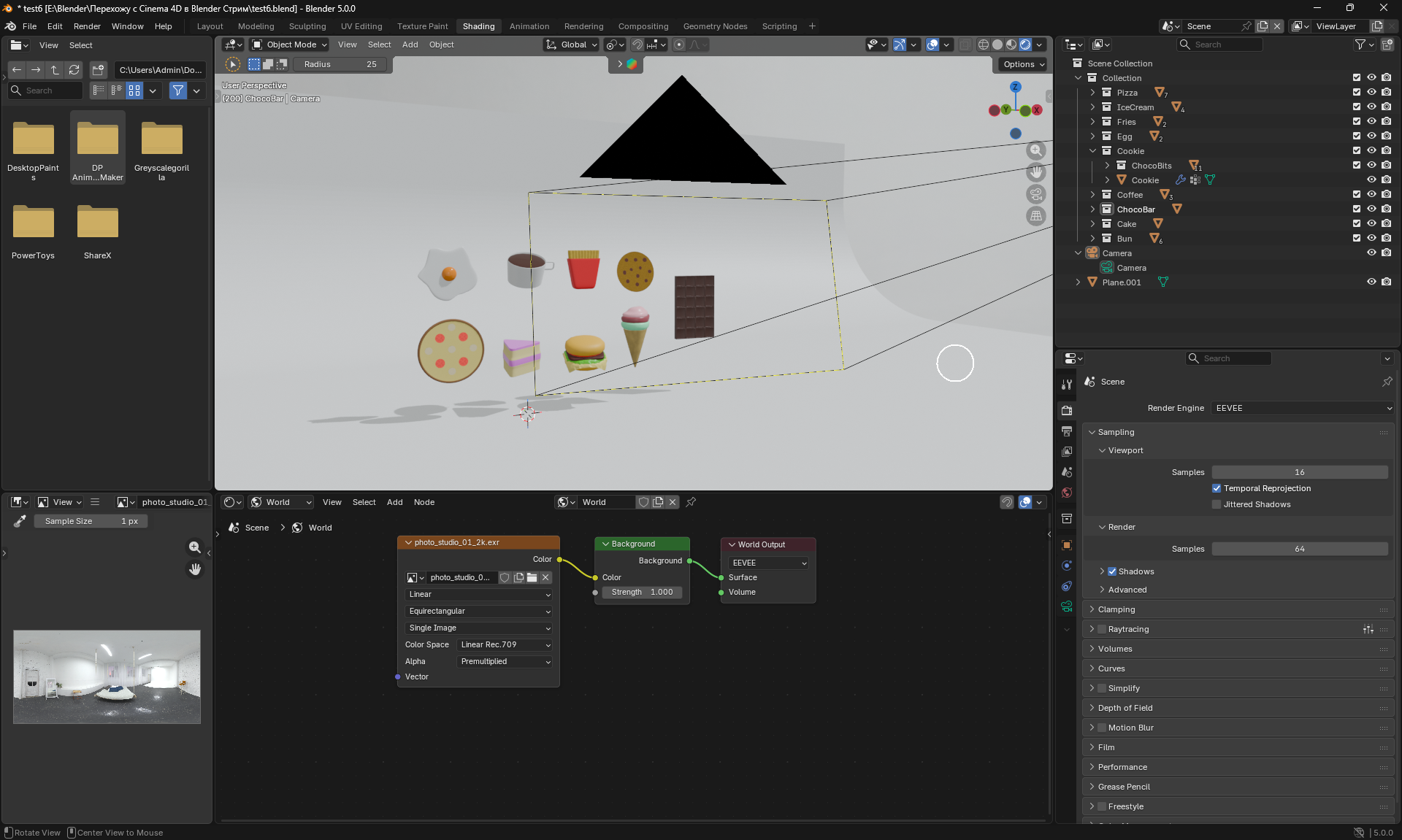1402x840 pixels.
Task: Switch to the Geometry Nodes workspace tab
Action: (714, 26)
